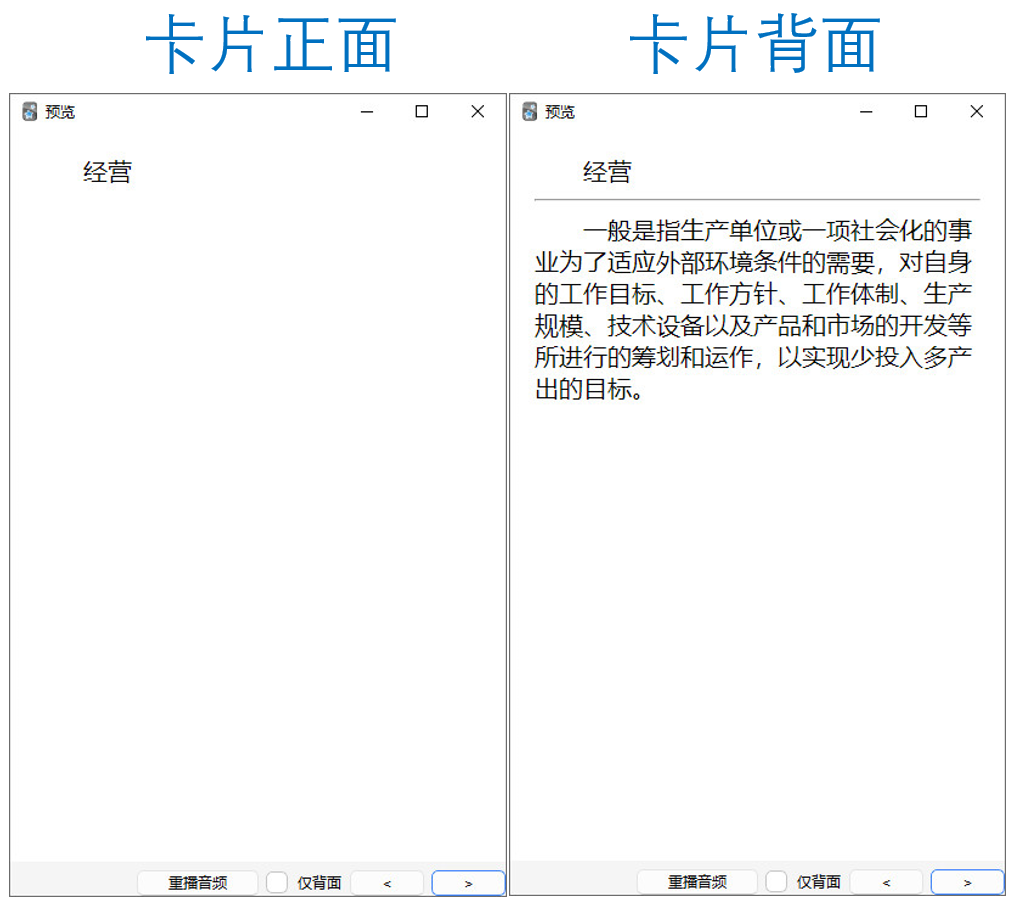Click the definition paragraph starting with 一般是指生产单位
Image resolution: width=1014 pixels, height=908 pixels.
pyautogui.click(x=754, y=310)
